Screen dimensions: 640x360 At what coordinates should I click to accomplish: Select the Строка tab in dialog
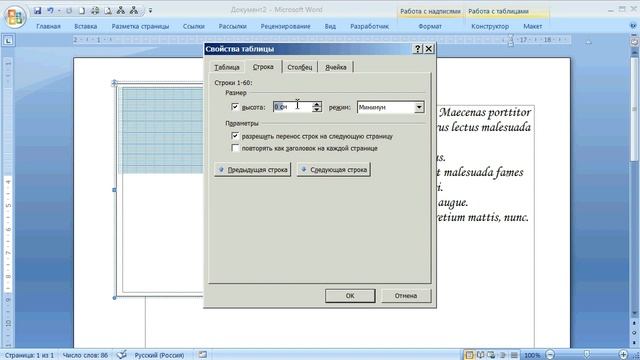click(x=263, y=67)
